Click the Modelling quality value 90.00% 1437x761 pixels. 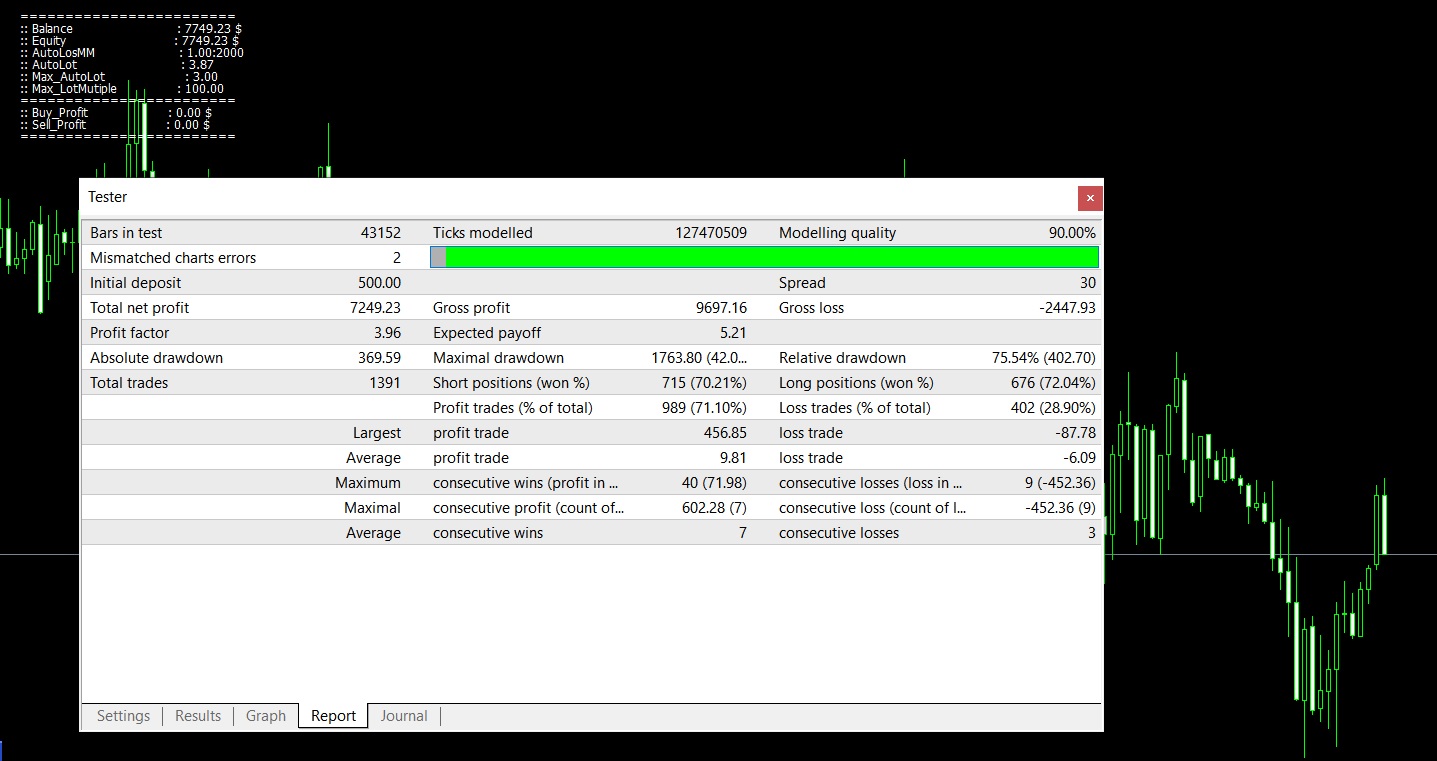[x=1072, y=233]
